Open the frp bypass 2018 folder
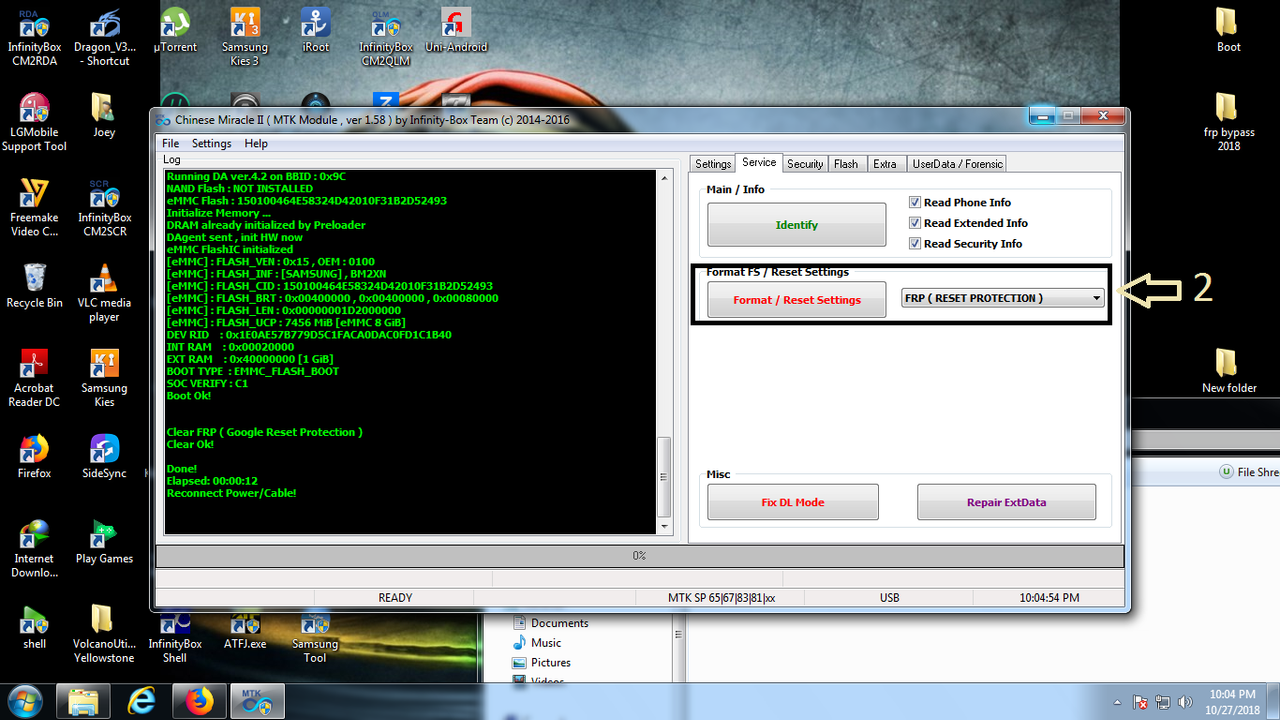The image size is (1280, 720). coord(1228,123)
